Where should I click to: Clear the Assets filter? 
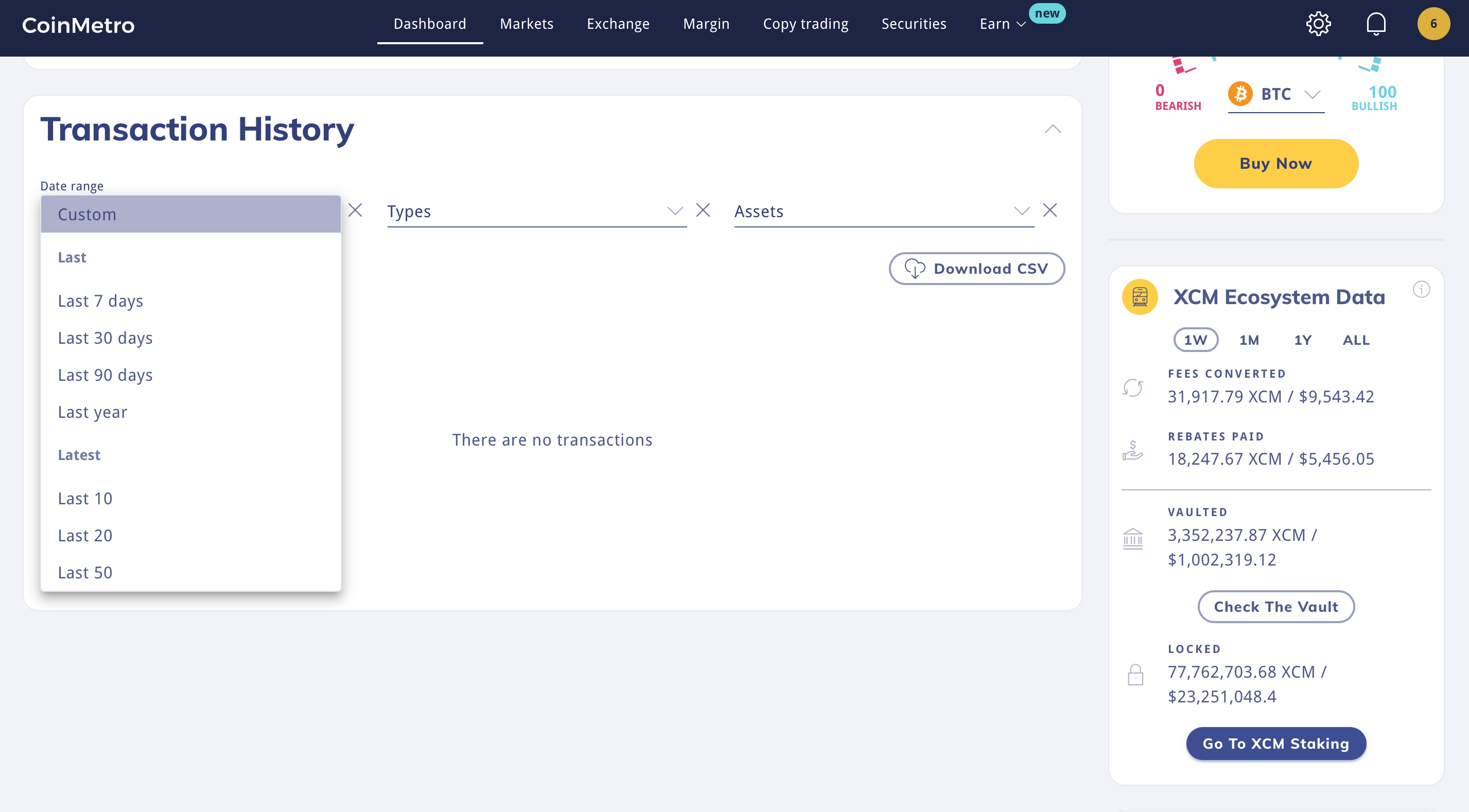(1050, 210)
